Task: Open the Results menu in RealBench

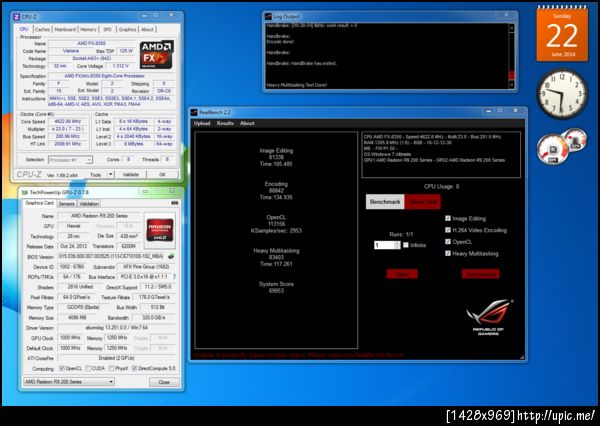Action: pos(225,123)
